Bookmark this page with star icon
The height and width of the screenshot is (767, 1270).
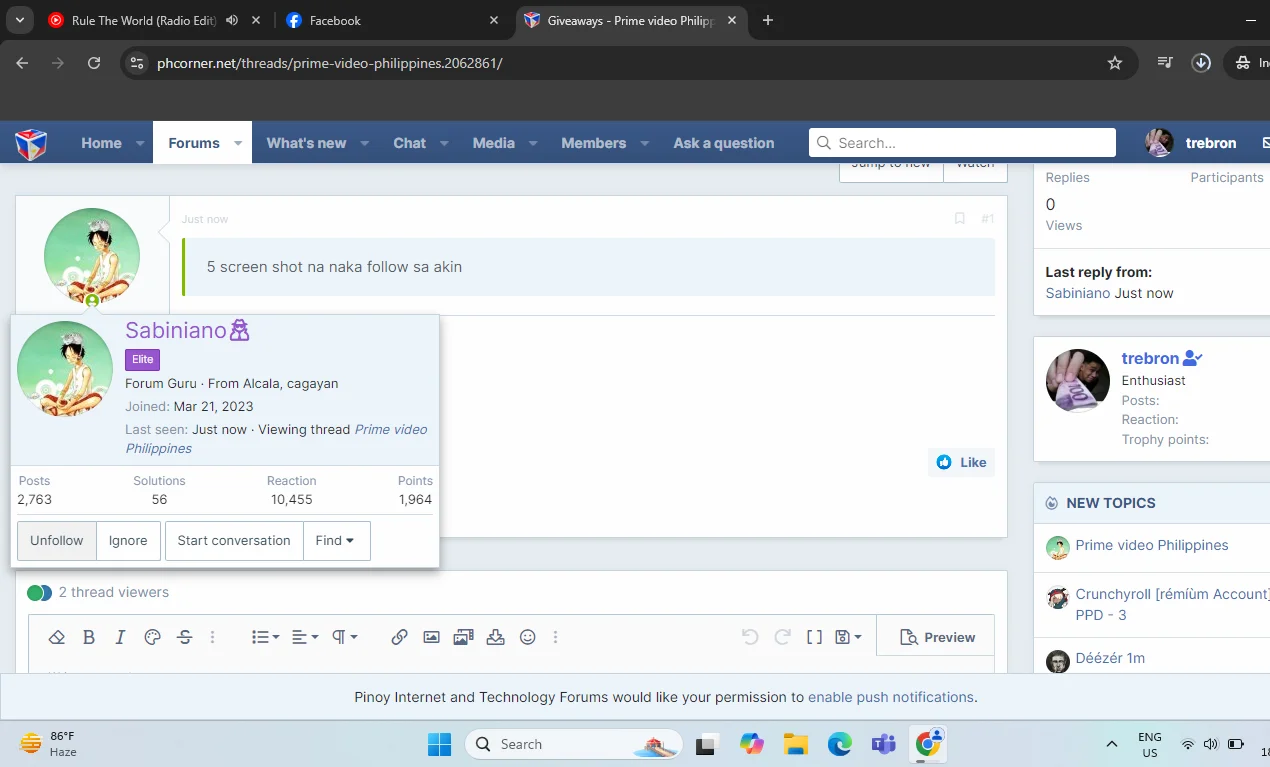(1115, 63)
